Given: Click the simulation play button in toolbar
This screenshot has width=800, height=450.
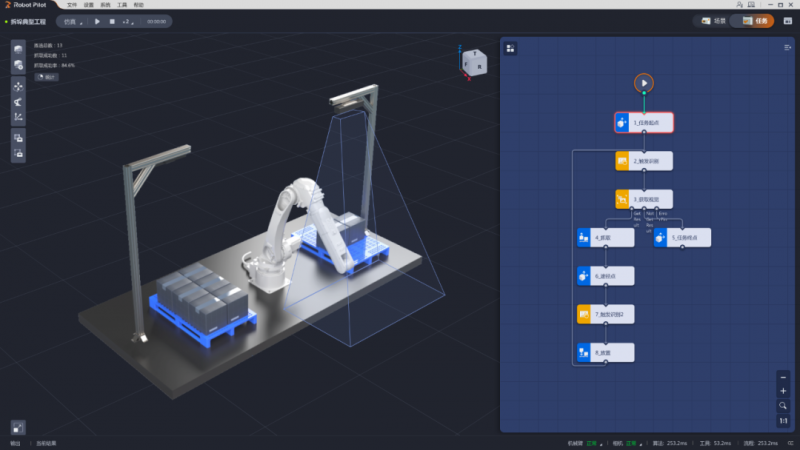Looking at the screenshot, I should (x=97, y=21).
